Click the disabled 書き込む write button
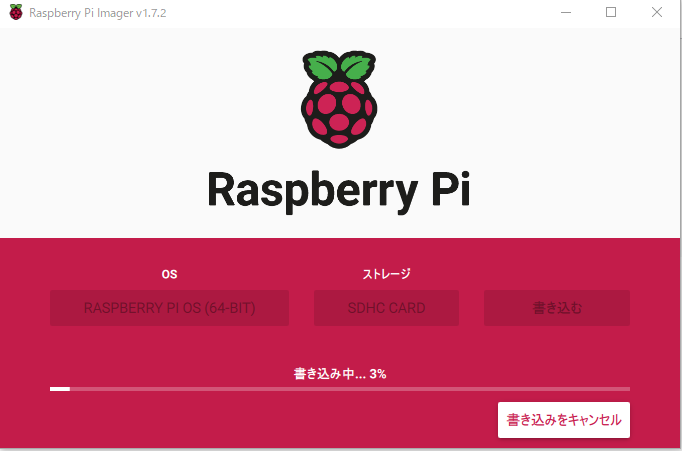 click(557, 308)
